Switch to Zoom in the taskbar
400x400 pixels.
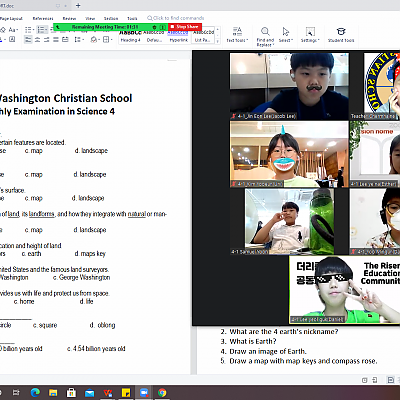(144, 392)
